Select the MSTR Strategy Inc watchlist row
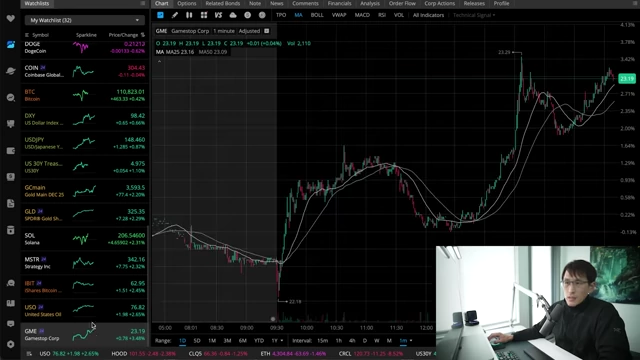 [84, 263]
